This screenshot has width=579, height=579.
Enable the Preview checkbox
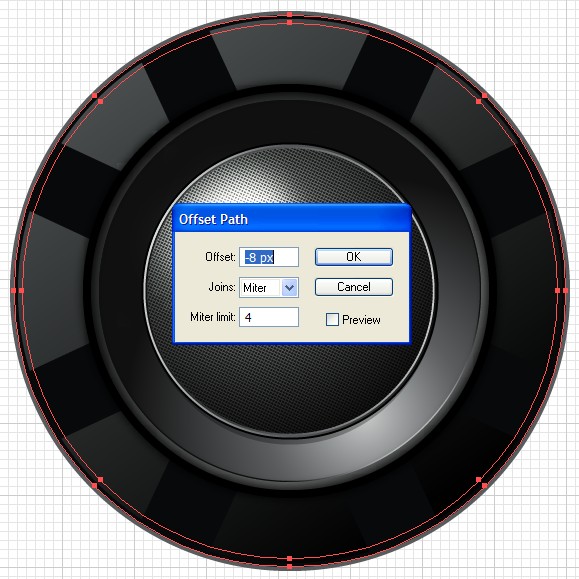[x=332, y=319]
